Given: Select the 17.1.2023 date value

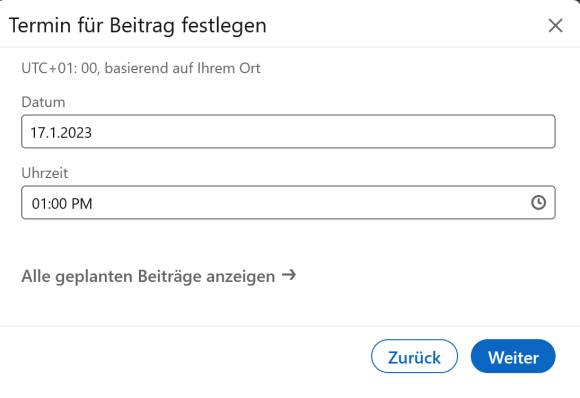Looking at the screenshot, I should pyautogui.click(x=61, y=133).
